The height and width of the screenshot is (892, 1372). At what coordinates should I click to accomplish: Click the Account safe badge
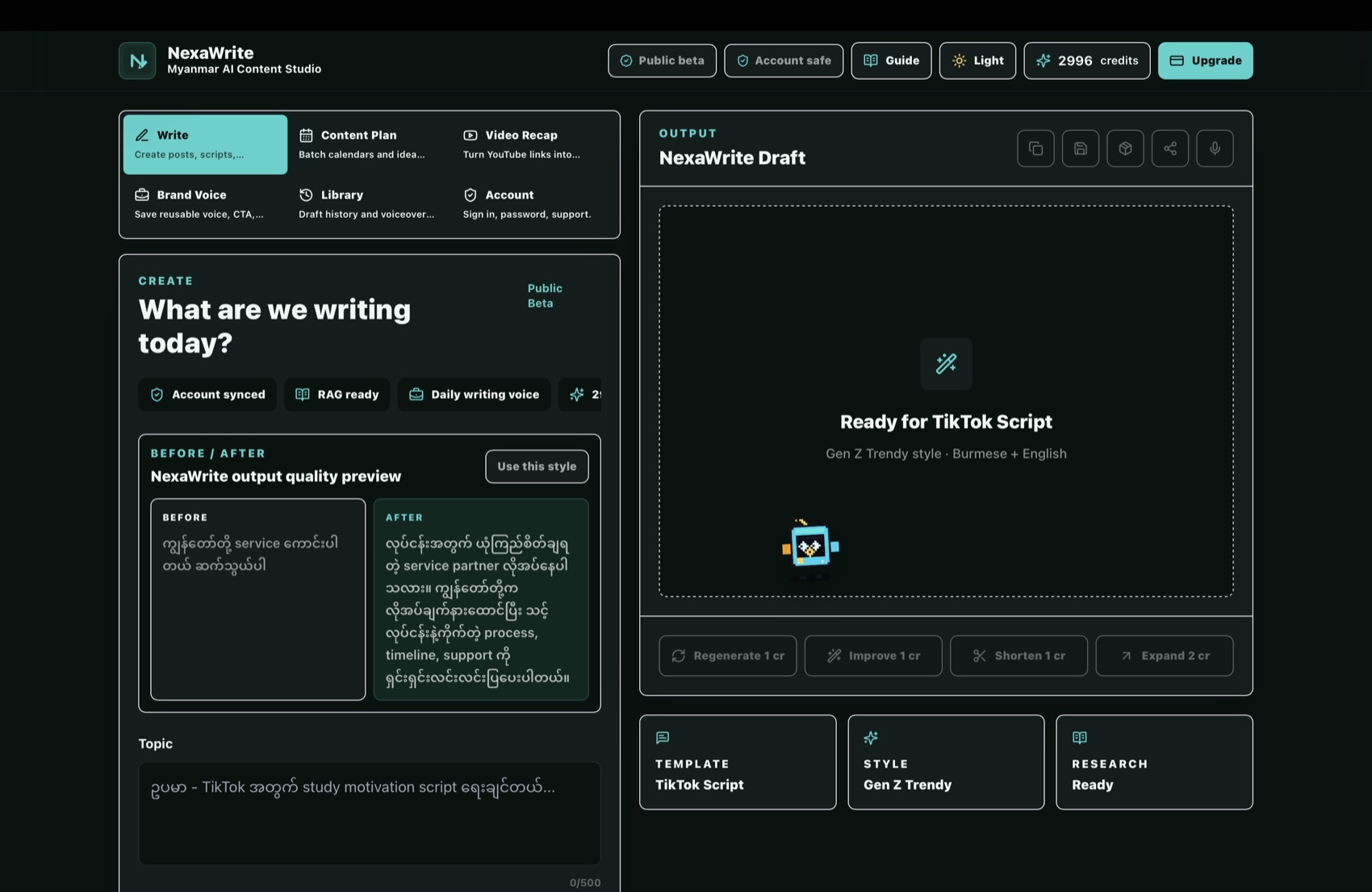point(784,61)
